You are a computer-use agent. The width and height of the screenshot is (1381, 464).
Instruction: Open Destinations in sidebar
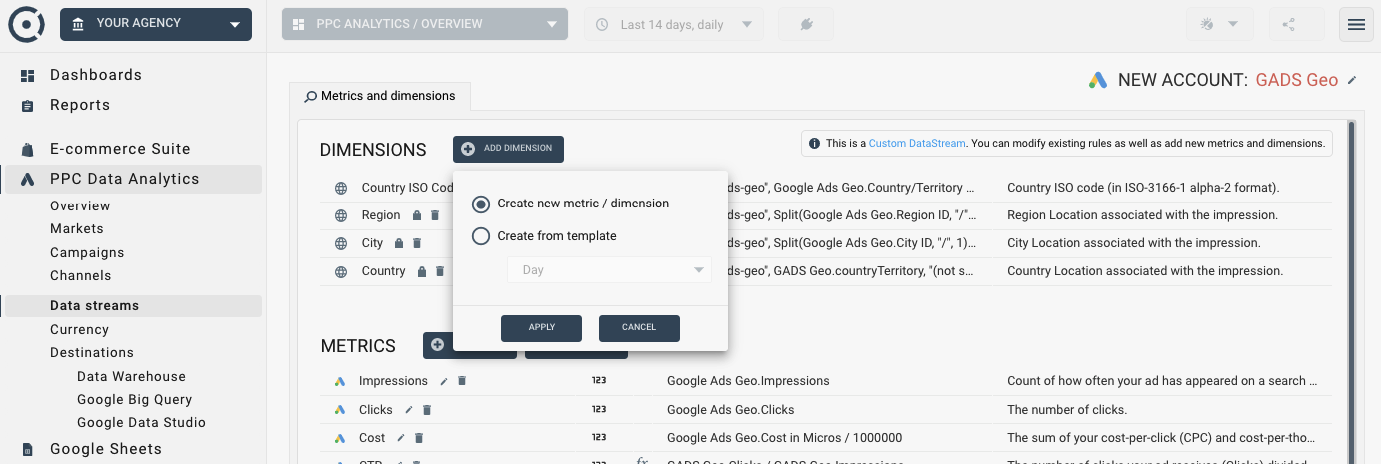(92, 353)
